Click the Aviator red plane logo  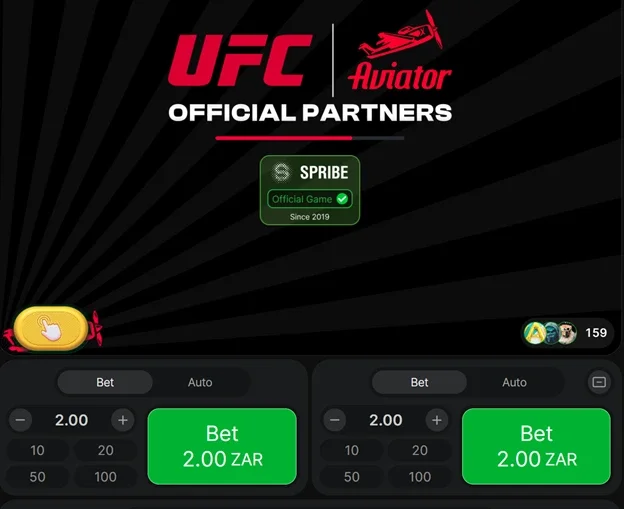pos(400,55)
